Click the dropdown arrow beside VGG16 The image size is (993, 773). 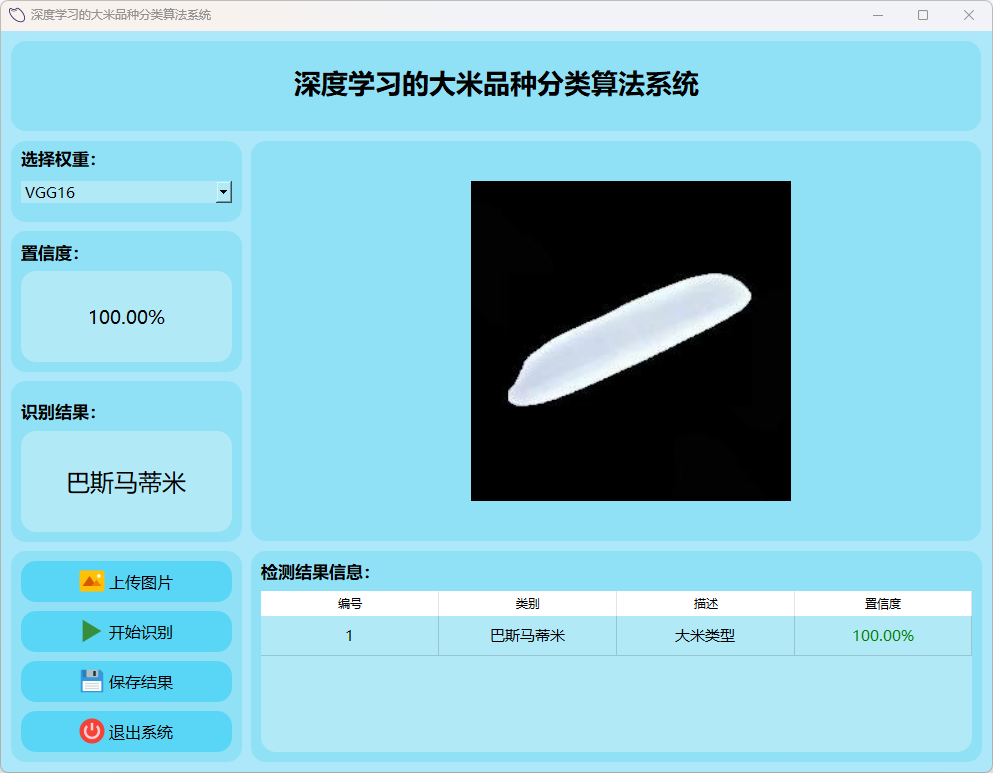pos(224,193)
